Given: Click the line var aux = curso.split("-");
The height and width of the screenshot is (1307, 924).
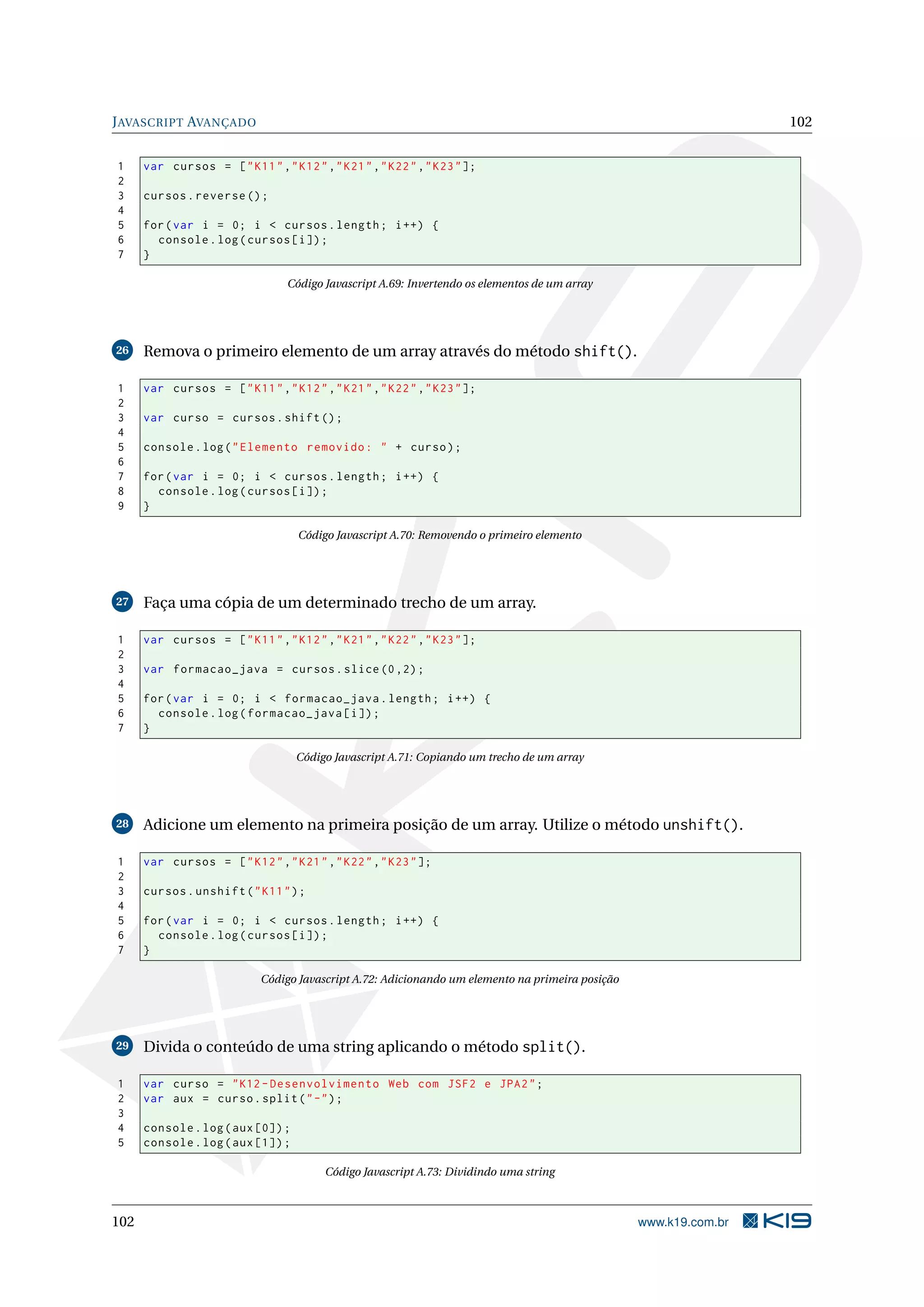Looking at the screenshot, I should 242,1098.
